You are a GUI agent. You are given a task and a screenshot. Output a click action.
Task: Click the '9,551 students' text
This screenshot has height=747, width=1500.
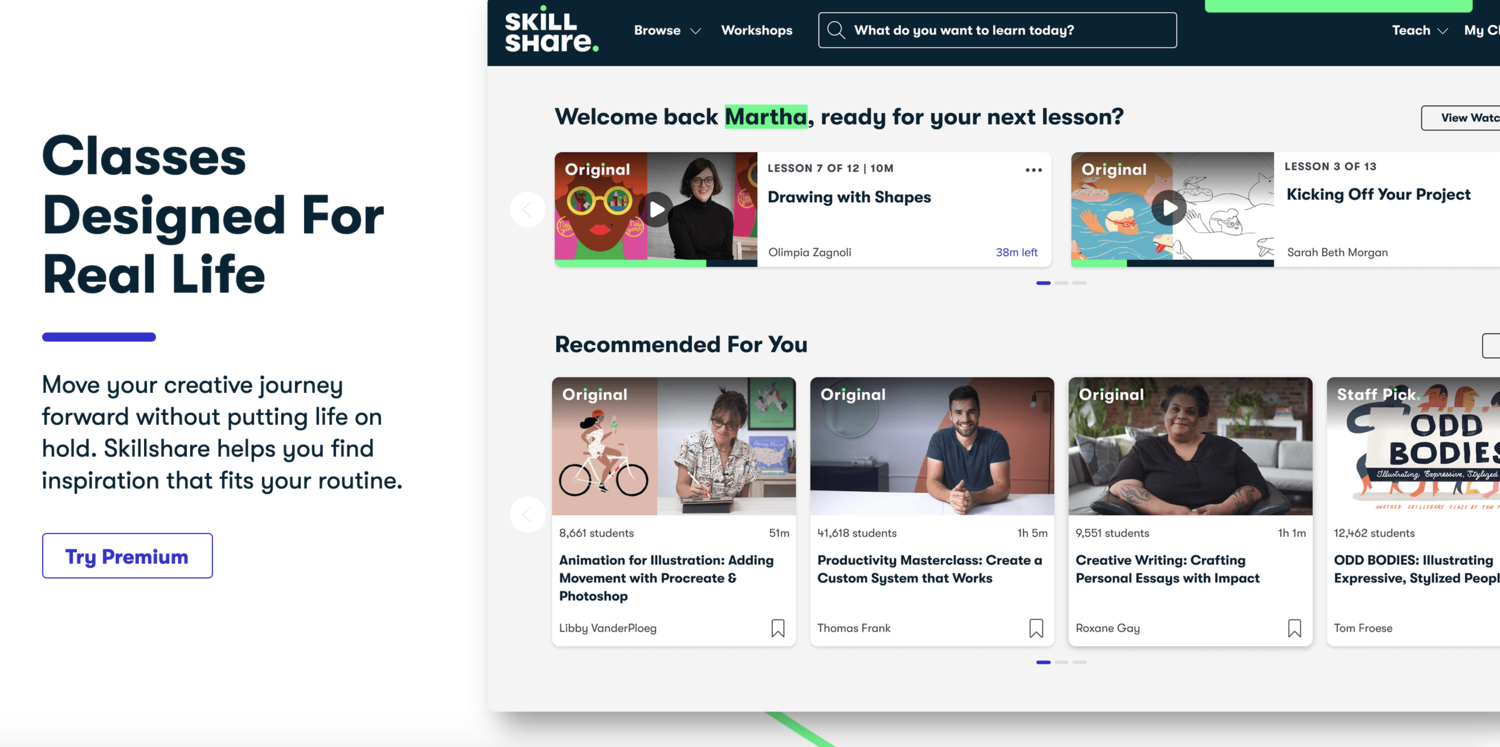click(x=1113, y=533)
